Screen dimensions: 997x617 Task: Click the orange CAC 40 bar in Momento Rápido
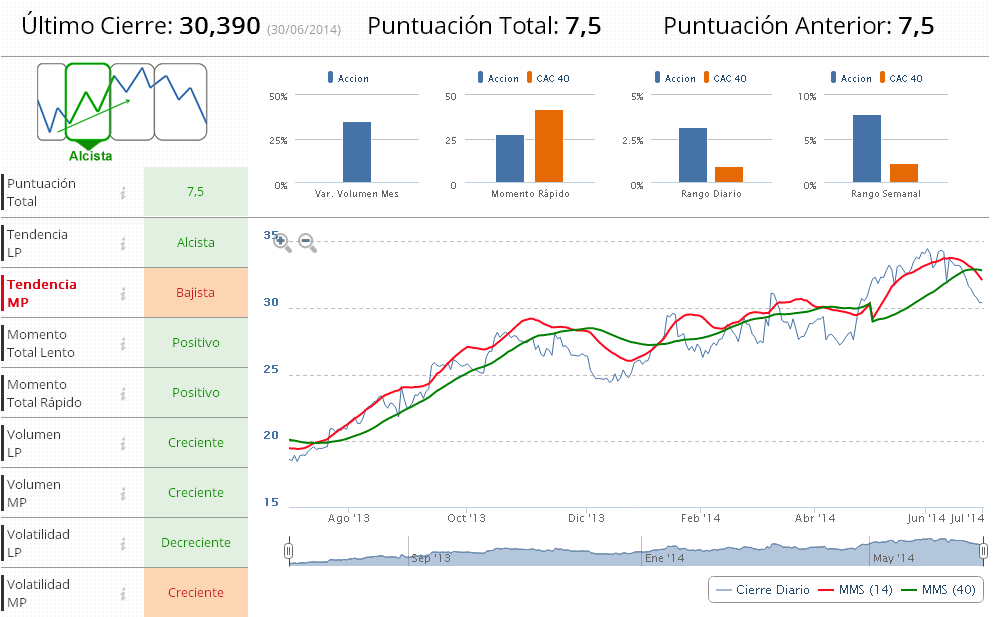[x=549, y=146]
